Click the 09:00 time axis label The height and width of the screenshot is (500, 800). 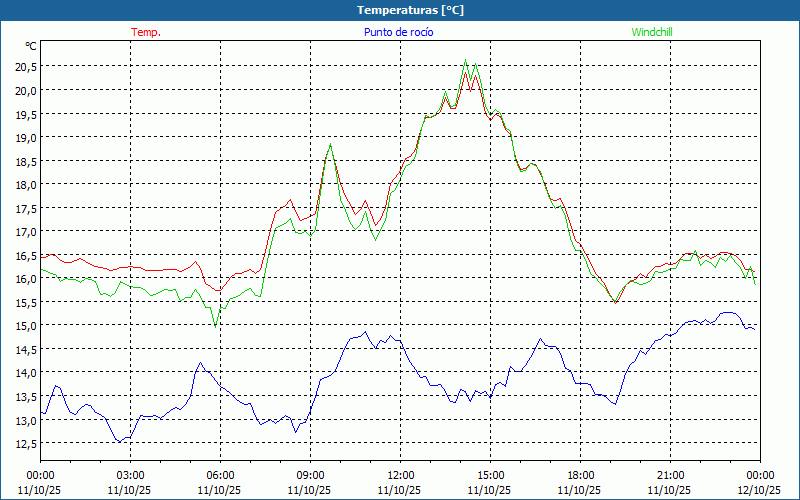(310, 475)
